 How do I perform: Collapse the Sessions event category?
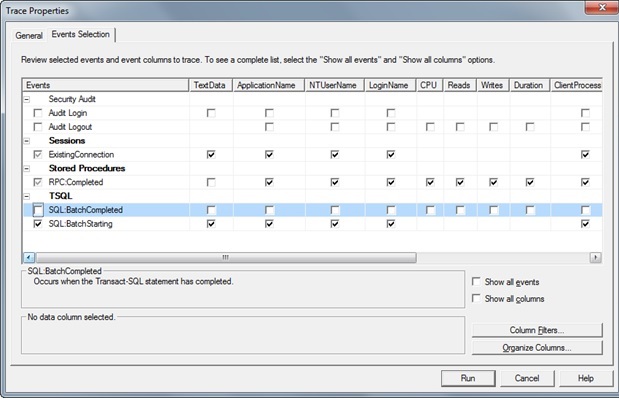[x=27, y=141]
